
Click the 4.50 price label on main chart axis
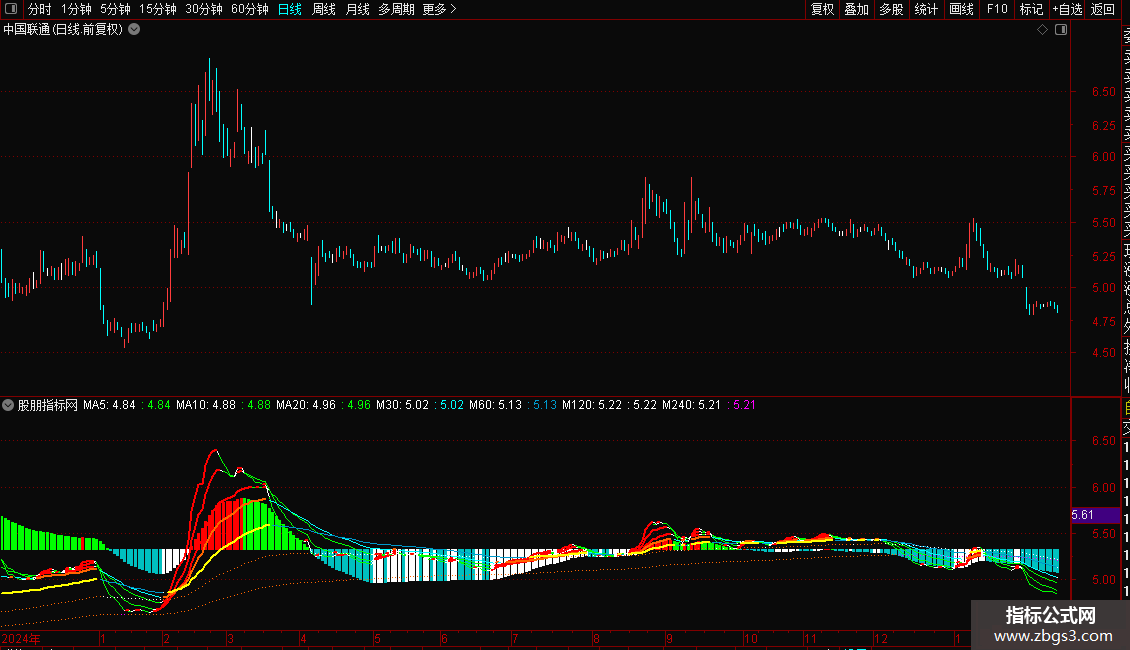(1103, 352)
